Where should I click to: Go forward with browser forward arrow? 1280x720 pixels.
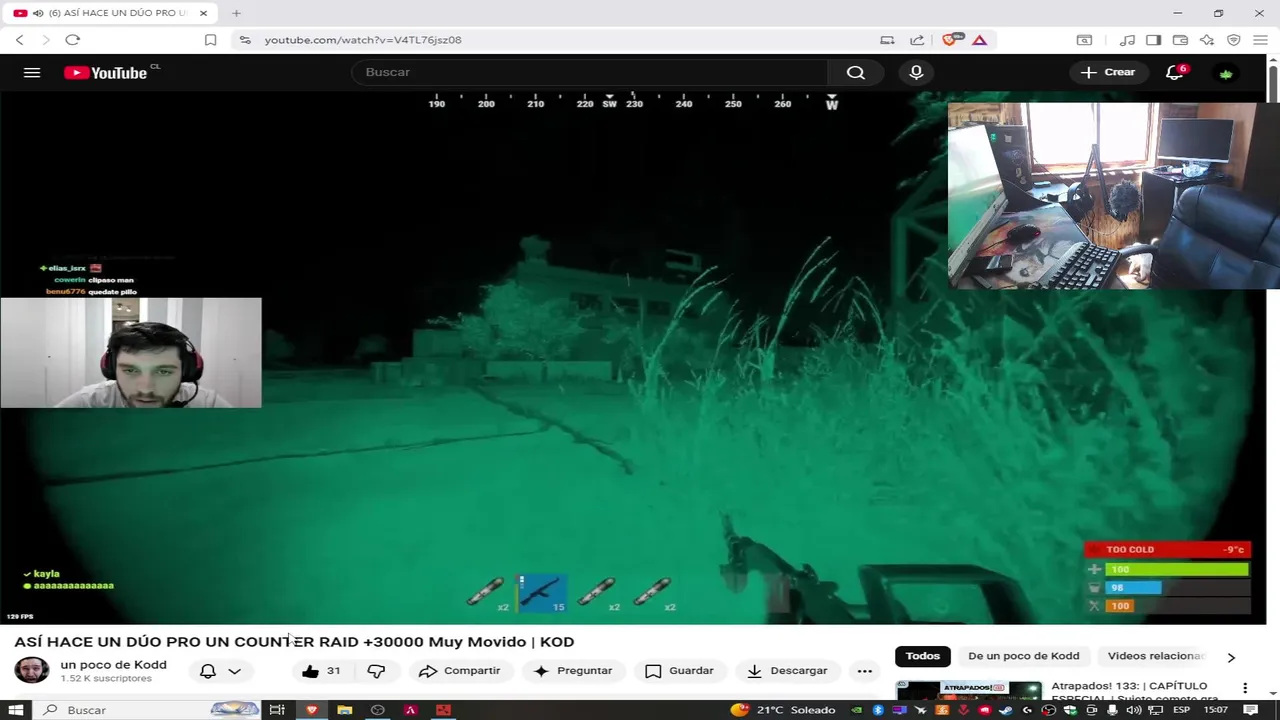[x=46, y=40]
